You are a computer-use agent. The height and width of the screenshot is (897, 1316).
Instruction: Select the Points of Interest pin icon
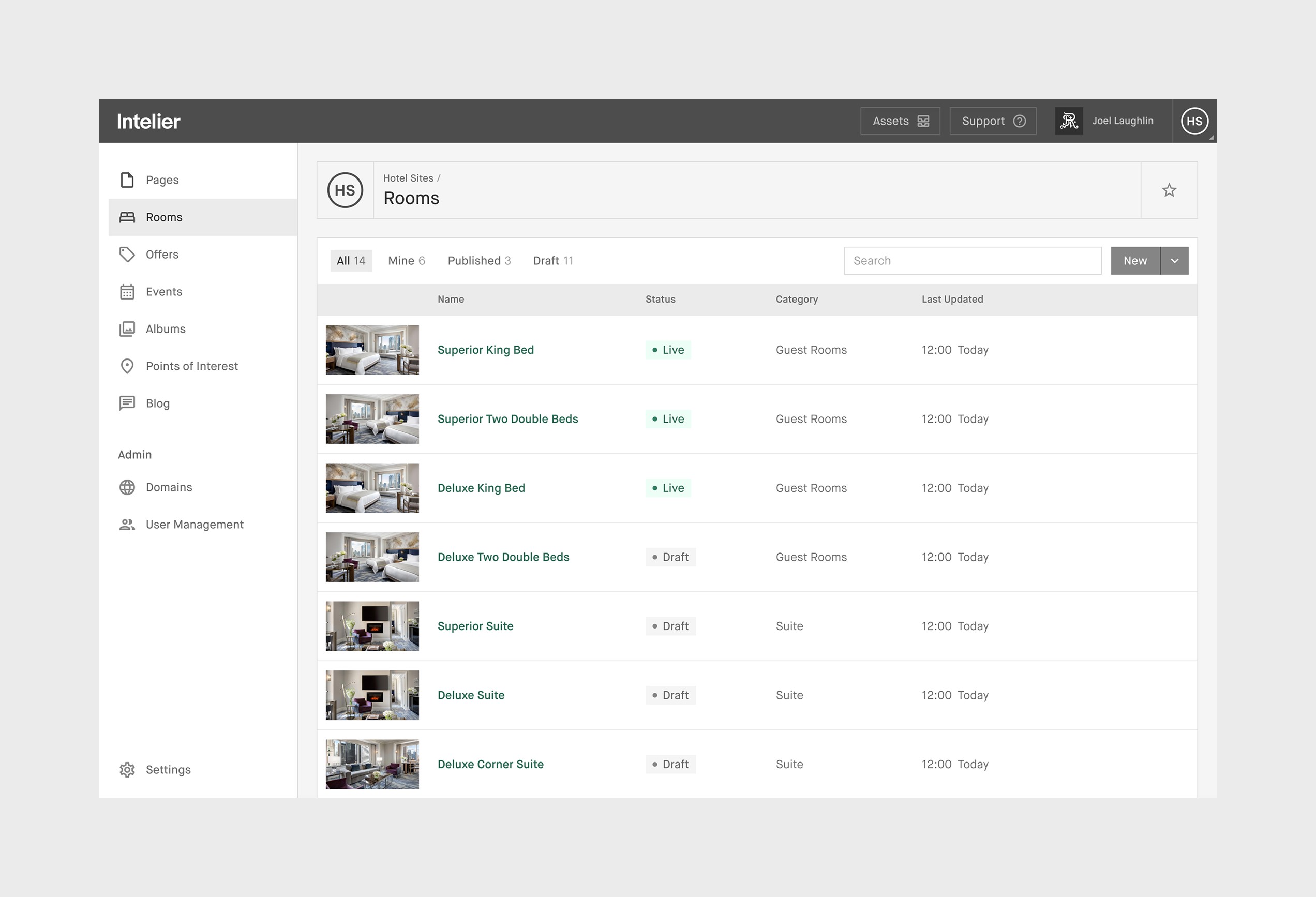127,366
